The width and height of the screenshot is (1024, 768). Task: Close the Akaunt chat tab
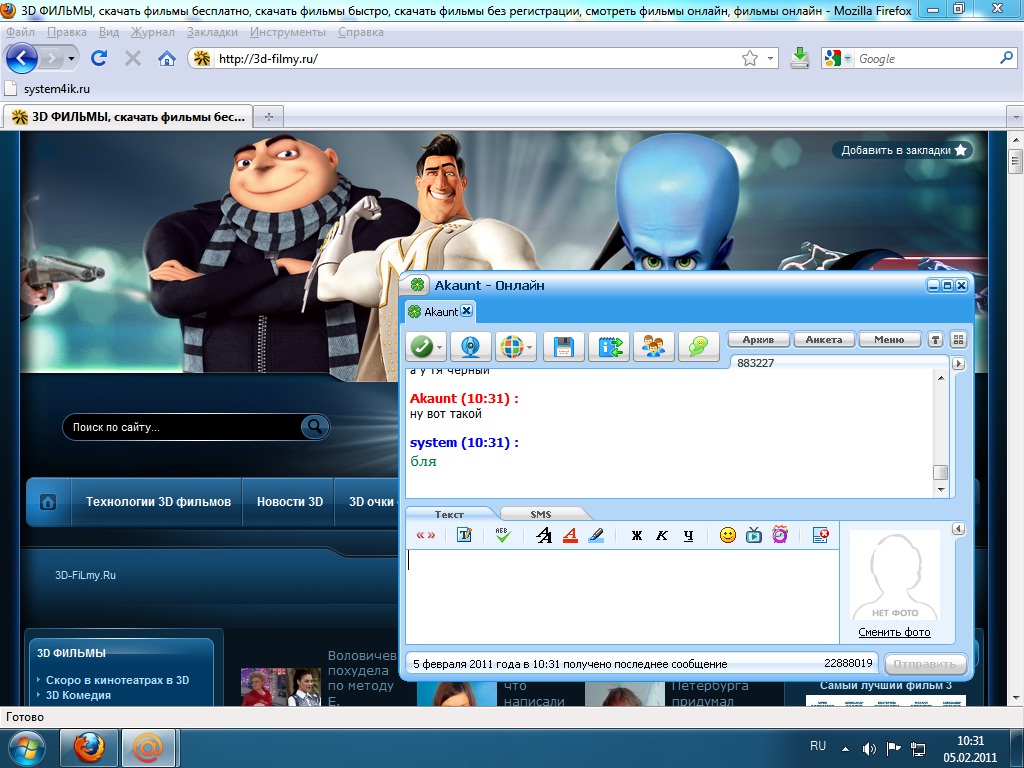point(466,311)
